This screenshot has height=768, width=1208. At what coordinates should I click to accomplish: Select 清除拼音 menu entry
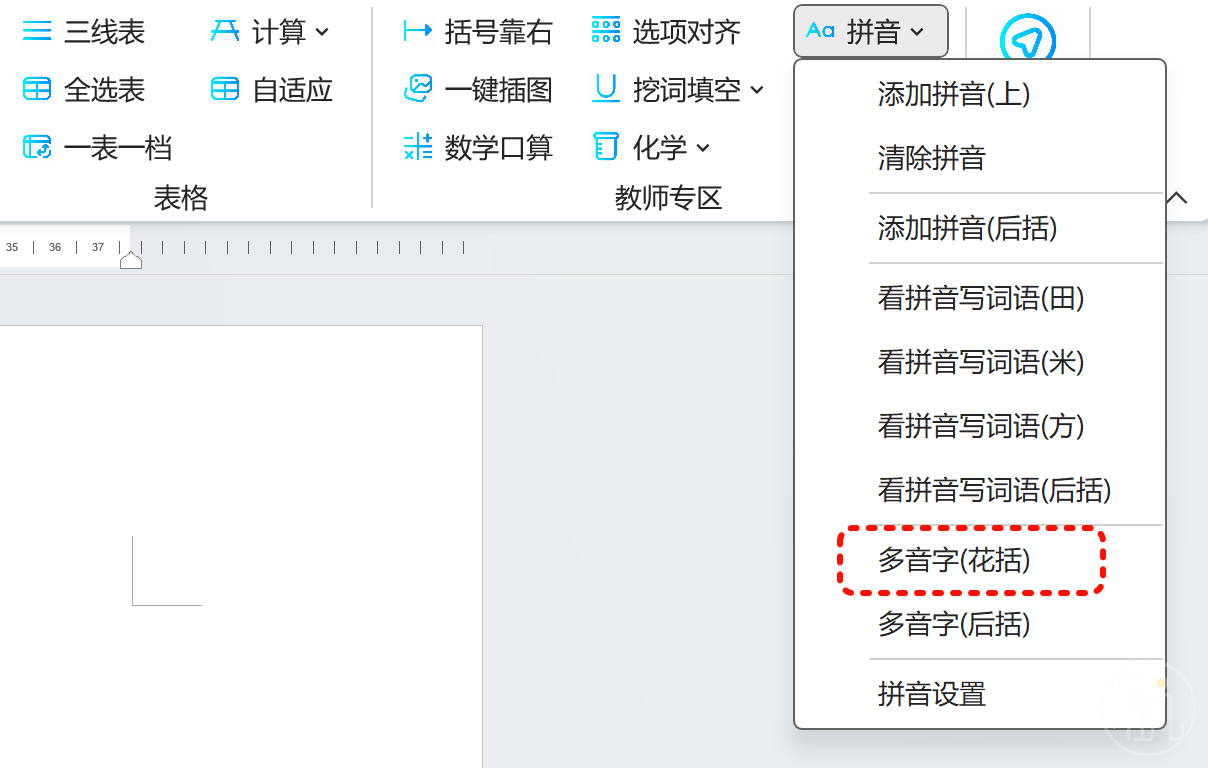pyautogui.click(x=932, y=158)
